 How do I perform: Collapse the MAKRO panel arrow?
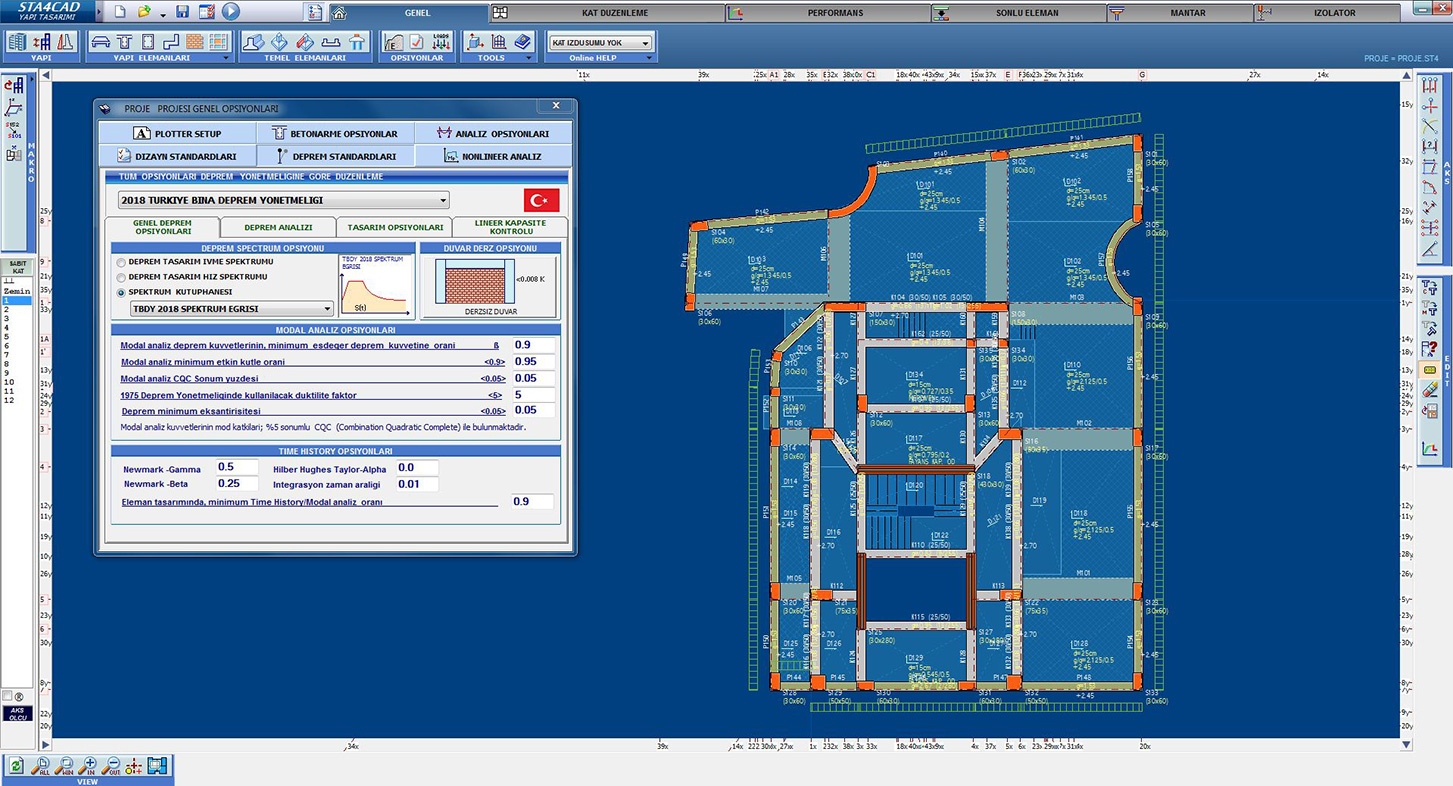pos(31,77)
